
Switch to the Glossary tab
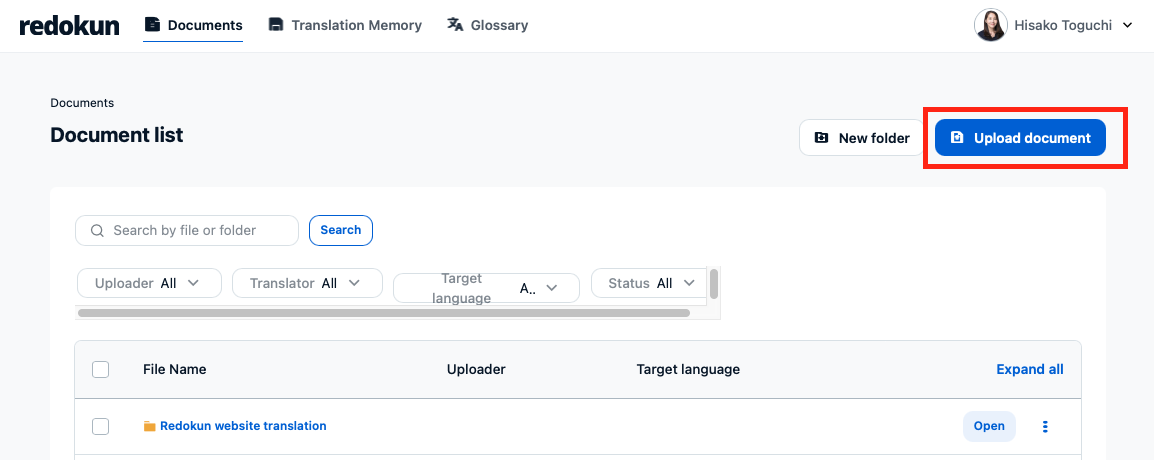pos(488,25)
